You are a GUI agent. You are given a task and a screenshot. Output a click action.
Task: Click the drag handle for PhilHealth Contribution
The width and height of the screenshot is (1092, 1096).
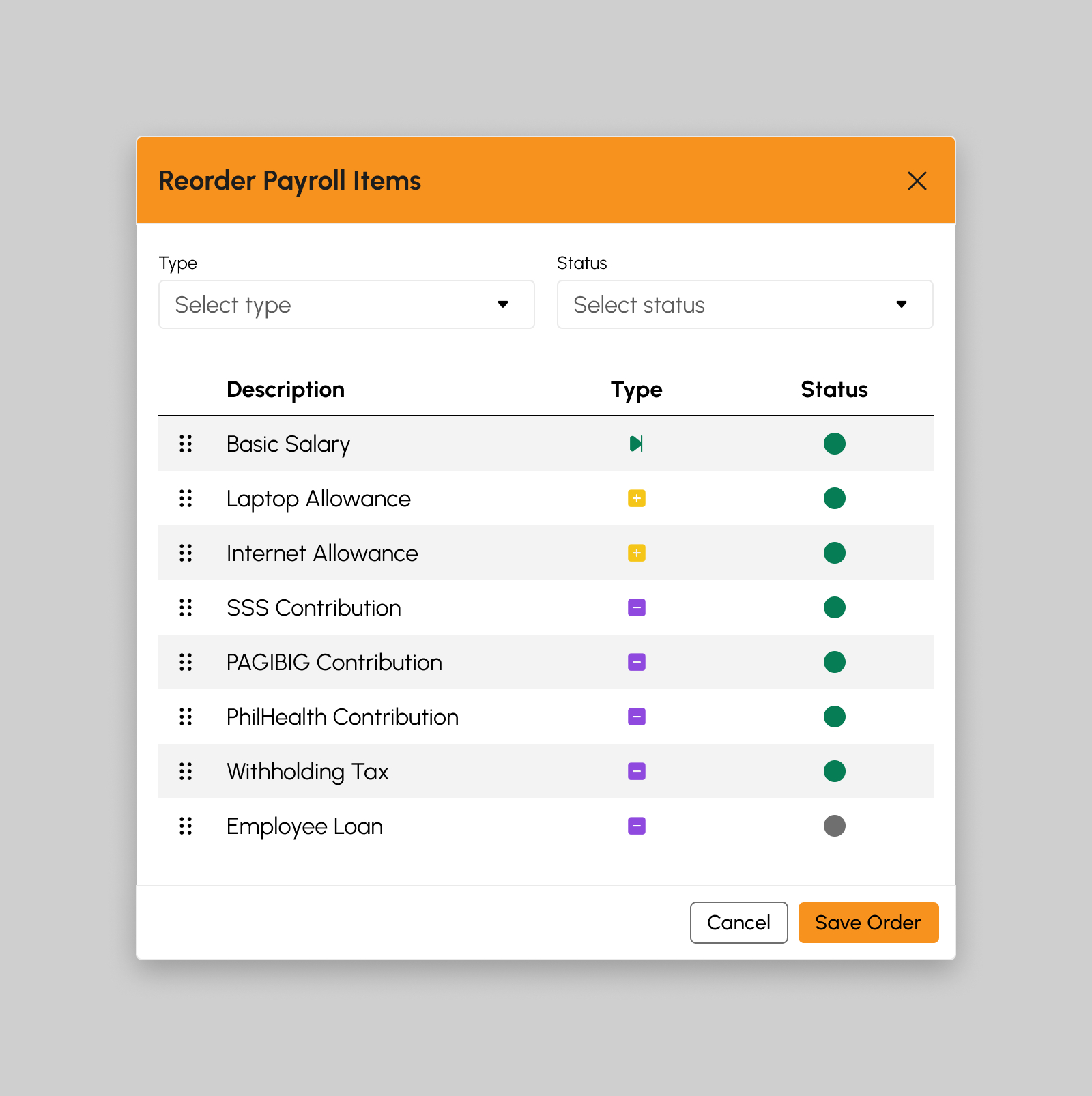186,717
